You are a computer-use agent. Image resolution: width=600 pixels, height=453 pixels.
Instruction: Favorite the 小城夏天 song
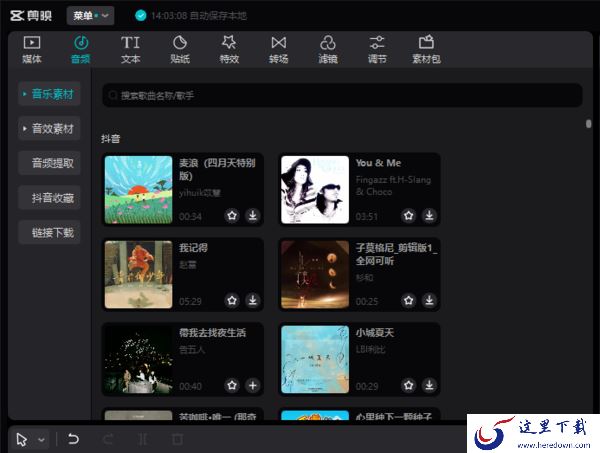[x=409, y=385]
